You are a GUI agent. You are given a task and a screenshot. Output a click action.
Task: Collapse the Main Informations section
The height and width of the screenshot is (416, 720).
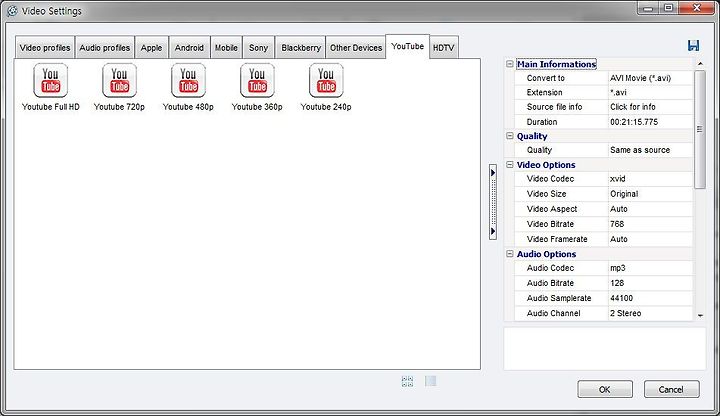pyautogui.click(x=510, y=64)
